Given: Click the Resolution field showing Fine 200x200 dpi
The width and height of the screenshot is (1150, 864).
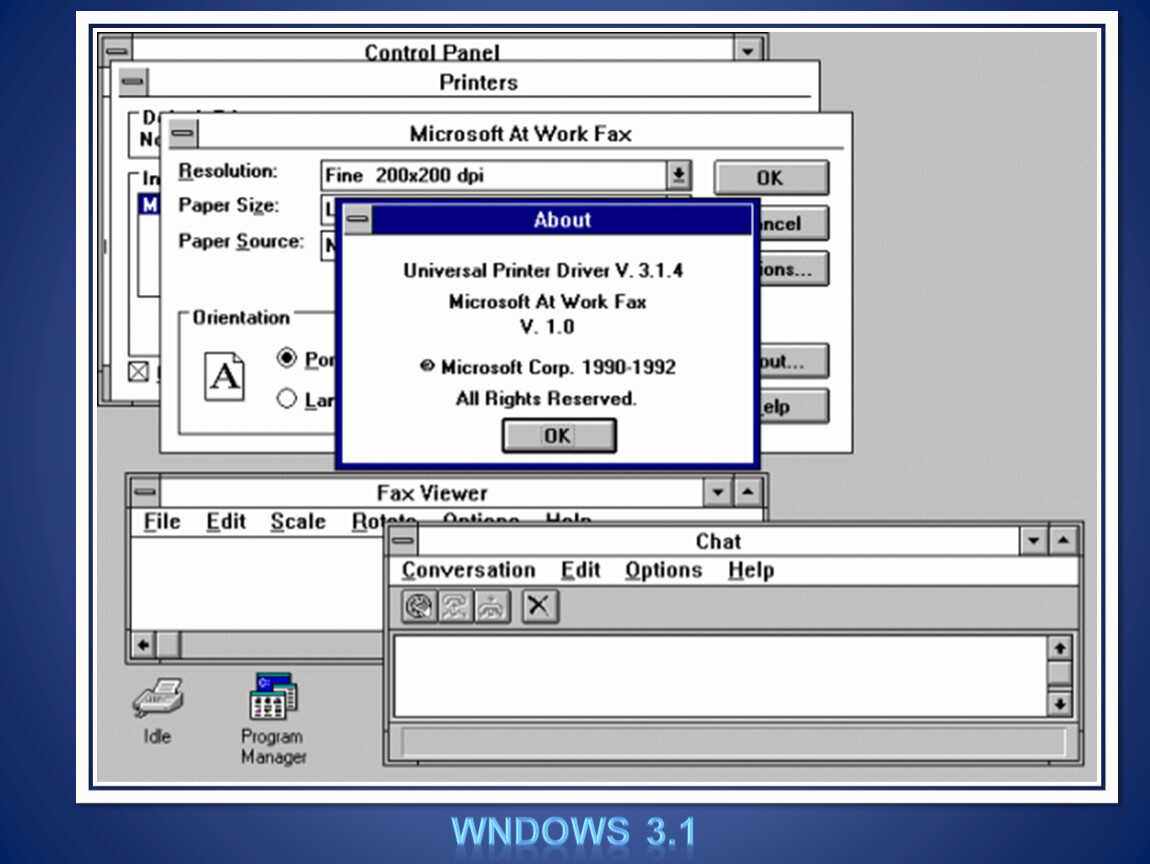Looking at the screenshot, I should coord(494,175).
